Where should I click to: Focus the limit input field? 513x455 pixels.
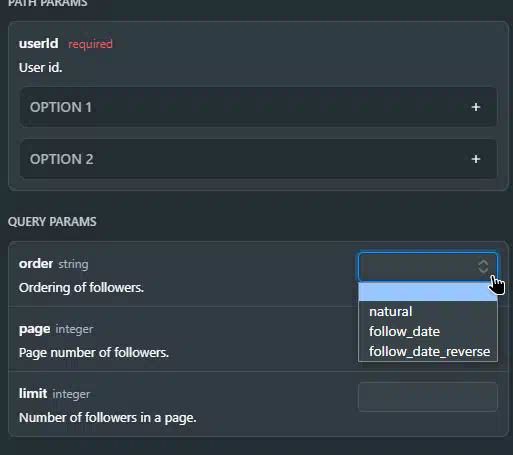[x=428, y=397]
